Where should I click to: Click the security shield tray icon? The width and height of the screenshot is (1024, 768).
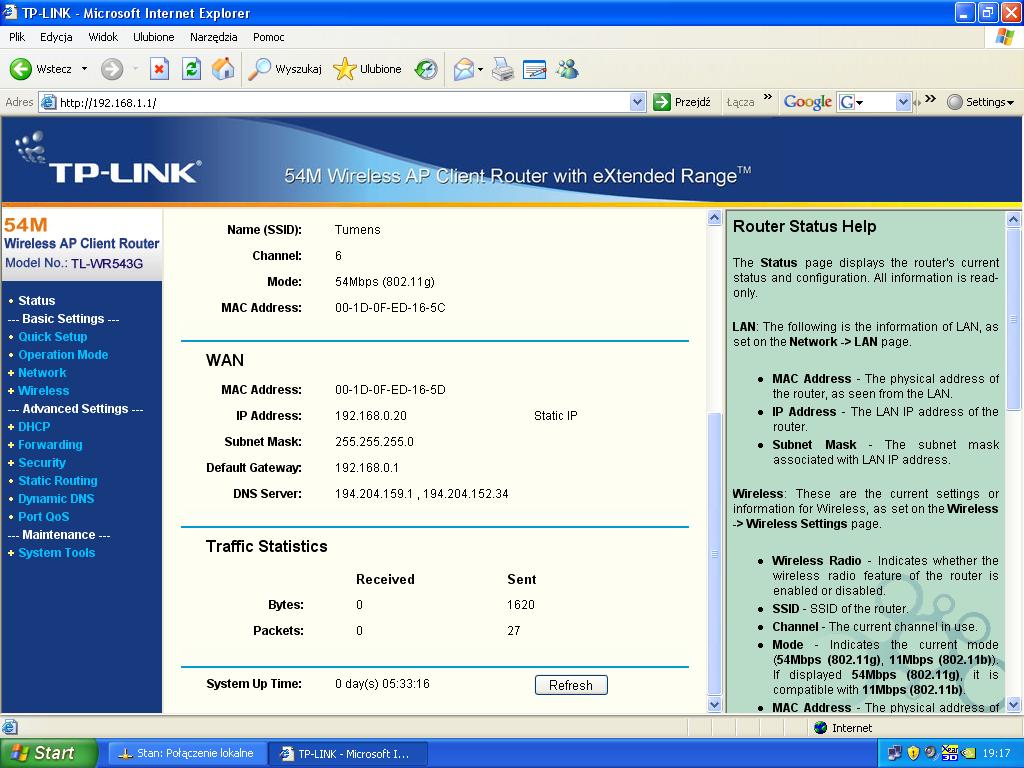[x=913, y=753]
